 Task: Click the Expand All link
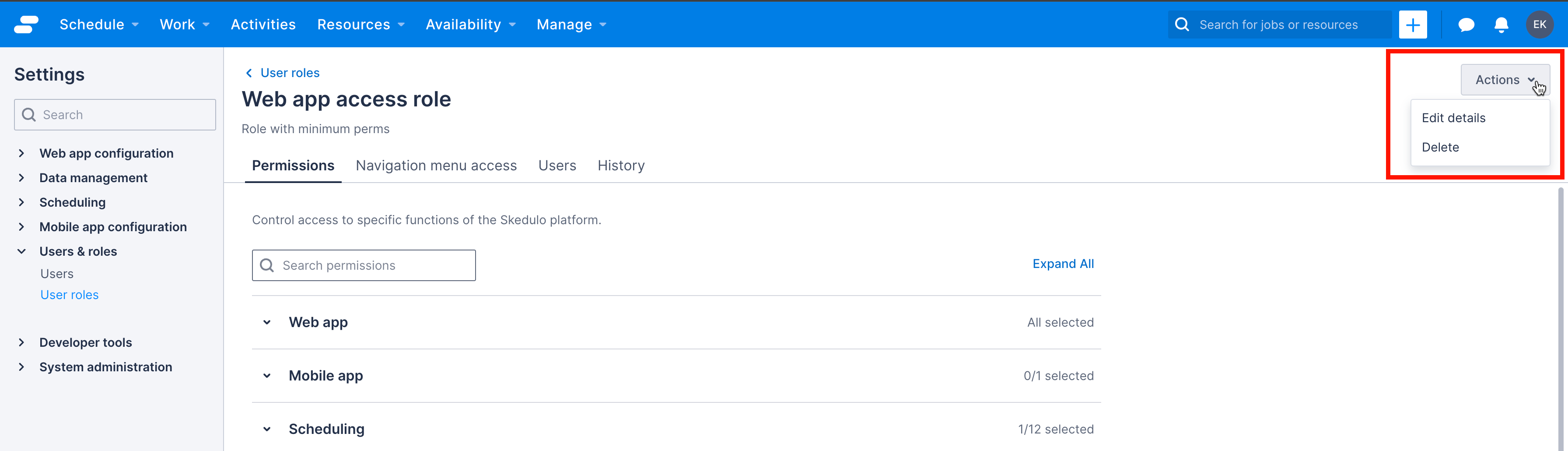[x=1063, y=263]
